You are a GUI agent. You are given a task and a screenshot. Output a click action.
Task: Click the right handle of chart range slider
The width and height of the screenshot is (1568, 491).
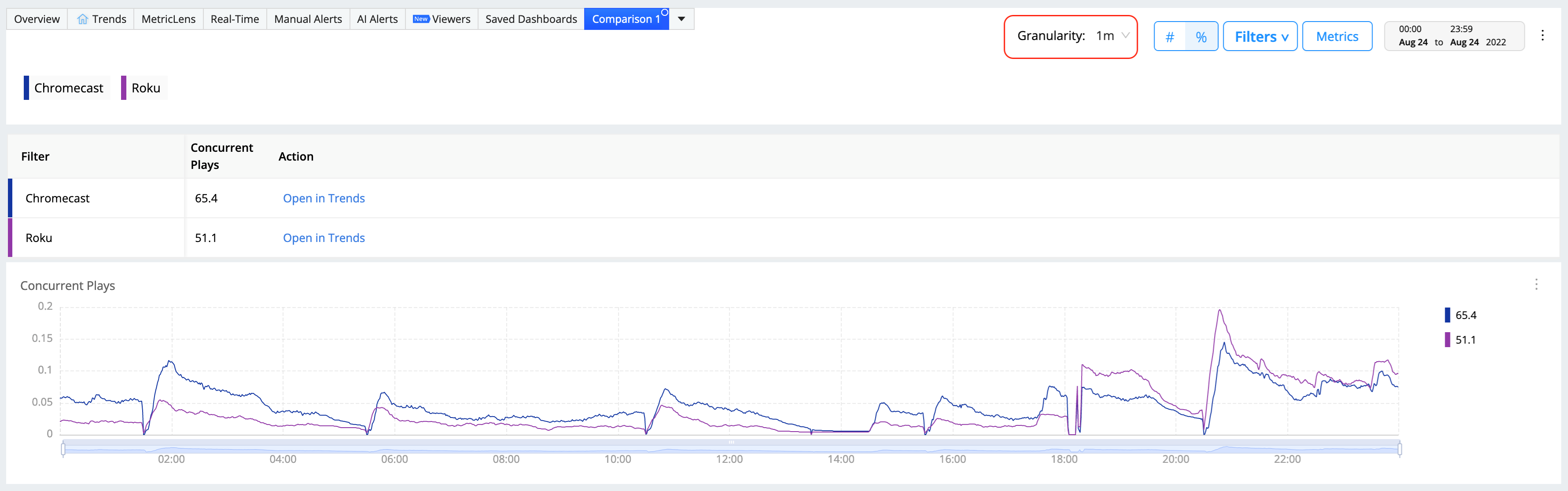click(x=1399, y=449)
